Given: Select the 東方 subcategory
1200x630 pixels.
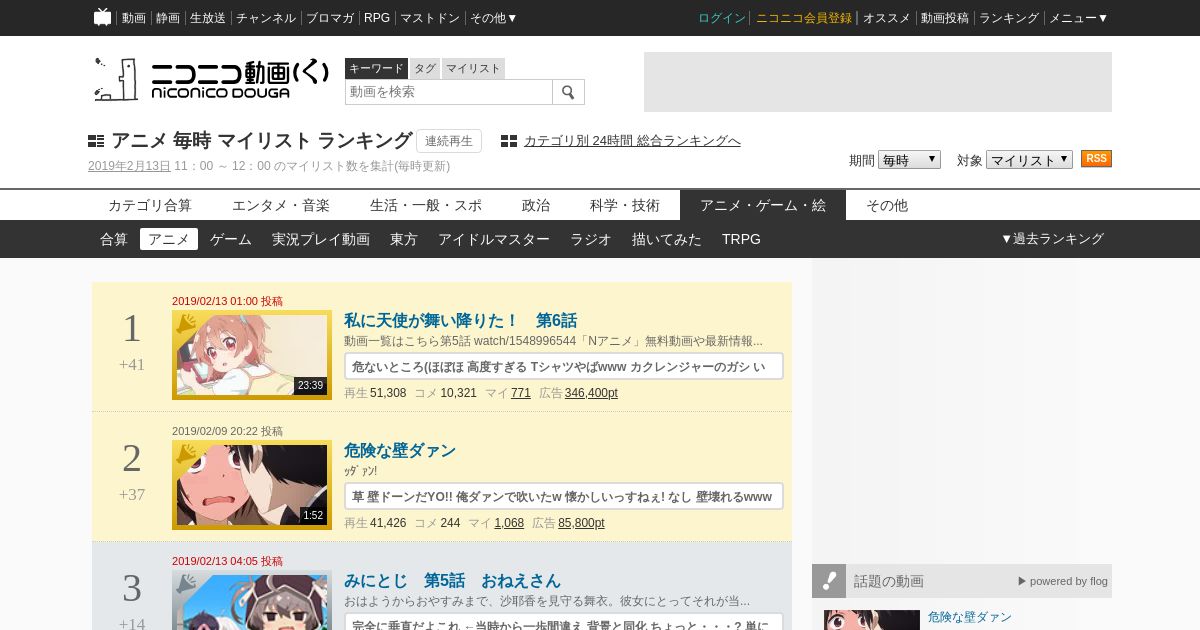Looking at the screenshot, I should 404,239.
